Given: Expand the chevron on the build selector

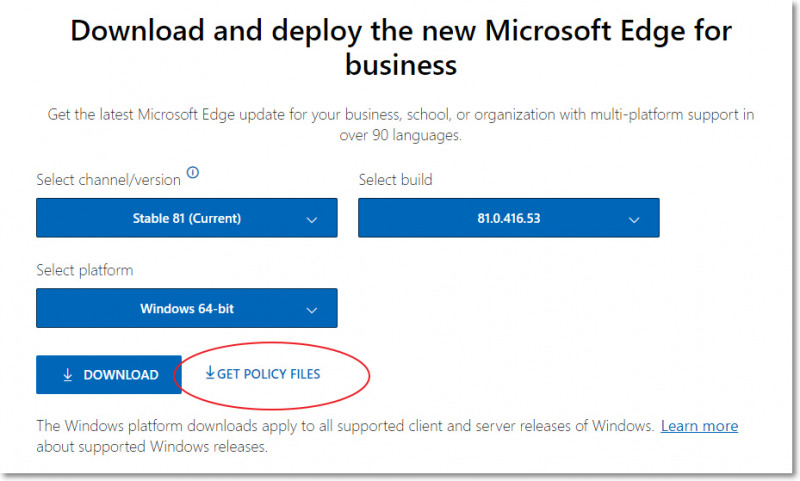Looking at the screenshot, I should pos(634,220).
